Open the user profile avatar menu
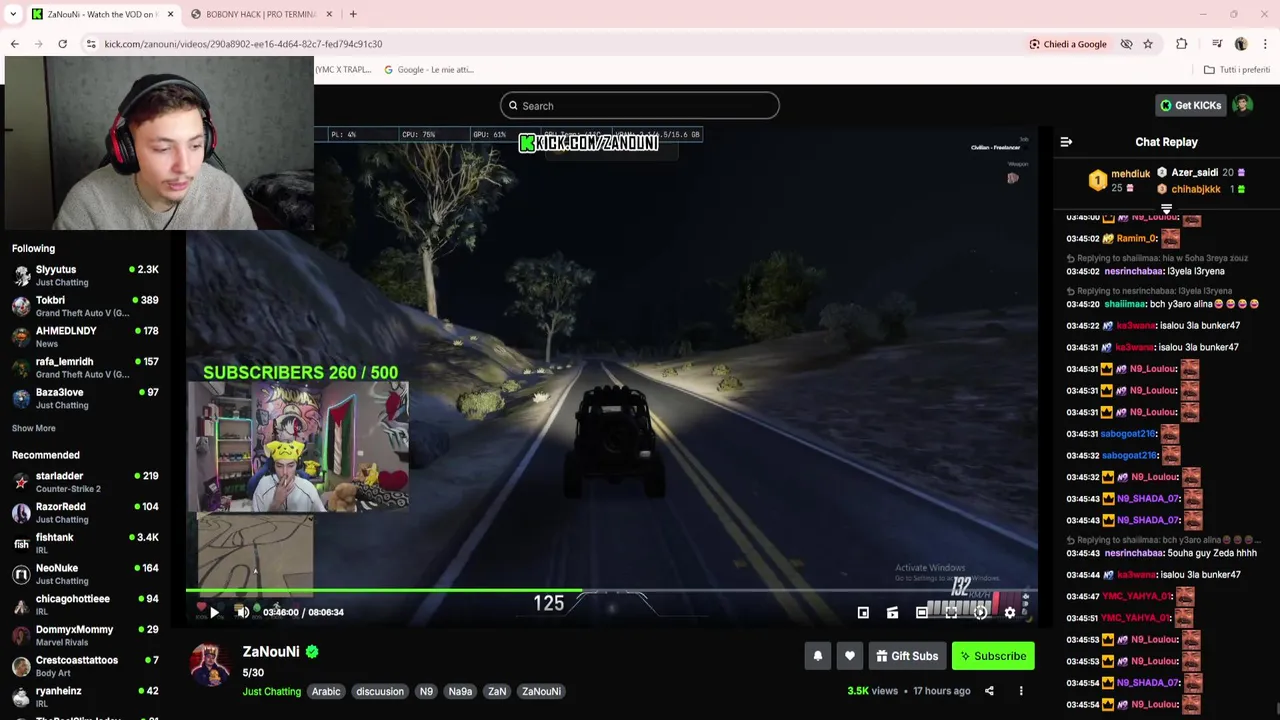Image resolution: width=1280 pixels, height=720 pixels. tap(1242, 105)
